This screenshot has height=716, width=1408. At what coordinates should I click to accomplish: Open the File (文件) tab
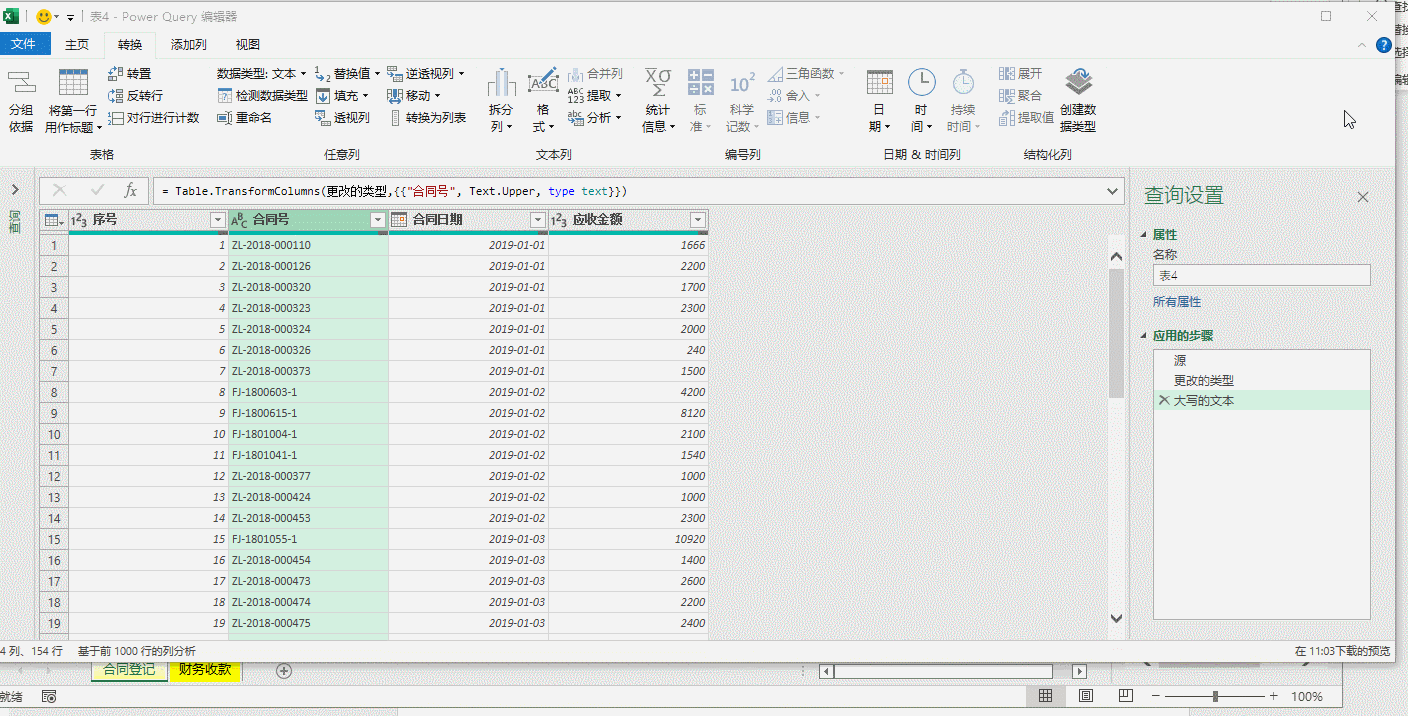pyautogui.click(x=23, y=44)
